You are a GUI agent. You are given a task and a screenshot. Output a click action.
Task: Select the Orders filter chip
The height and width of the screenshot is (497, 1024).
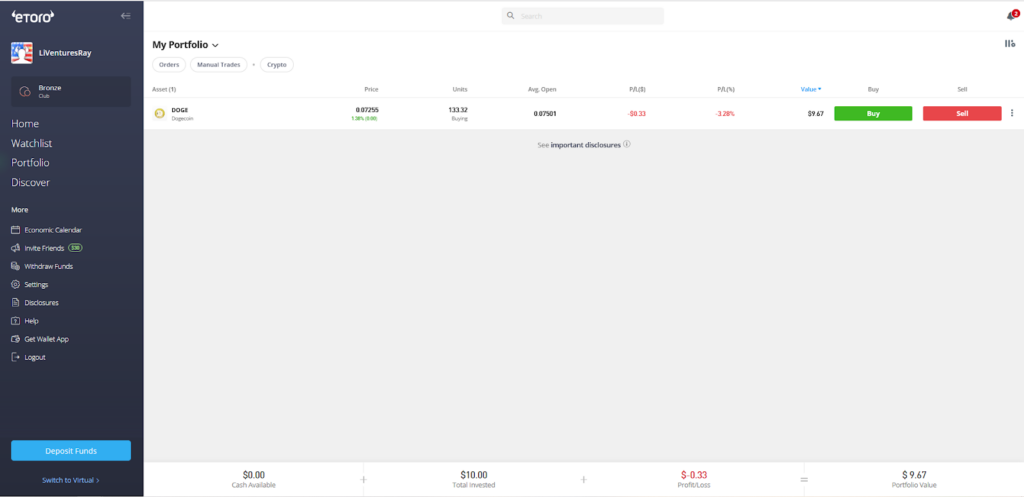pyautogui.click(x=169, y=65)
